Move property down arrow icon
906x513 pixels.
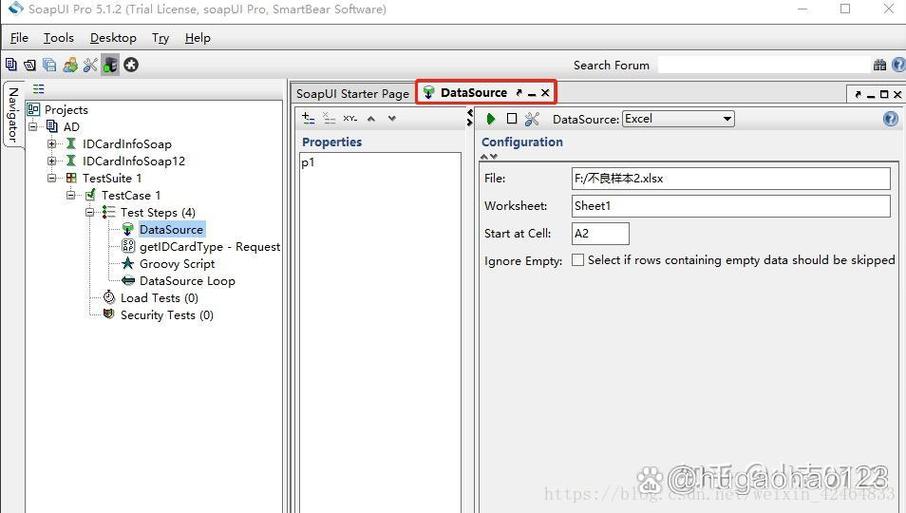(392, 118)
